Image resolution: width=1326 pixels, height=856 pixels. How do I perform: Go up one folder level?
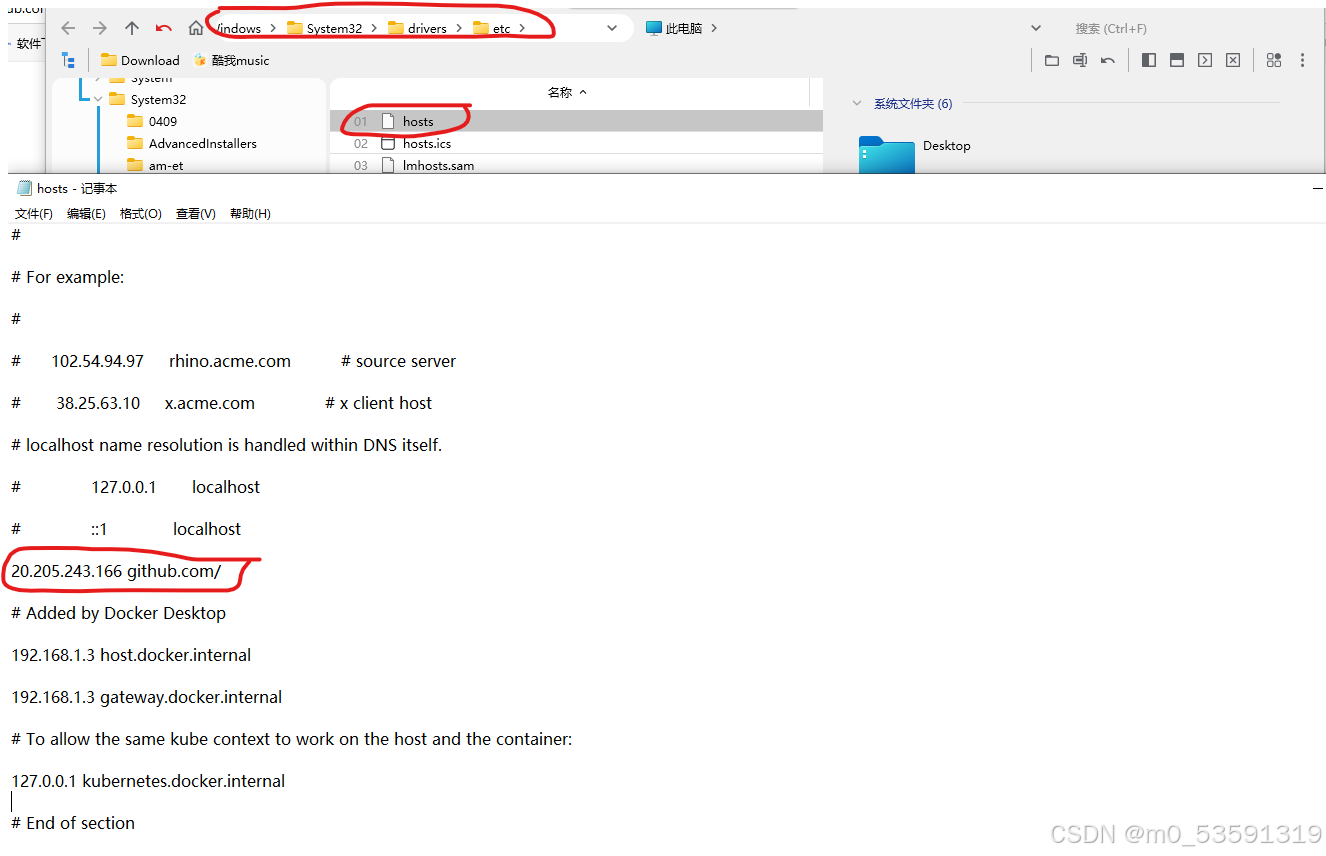pos(132,28)
